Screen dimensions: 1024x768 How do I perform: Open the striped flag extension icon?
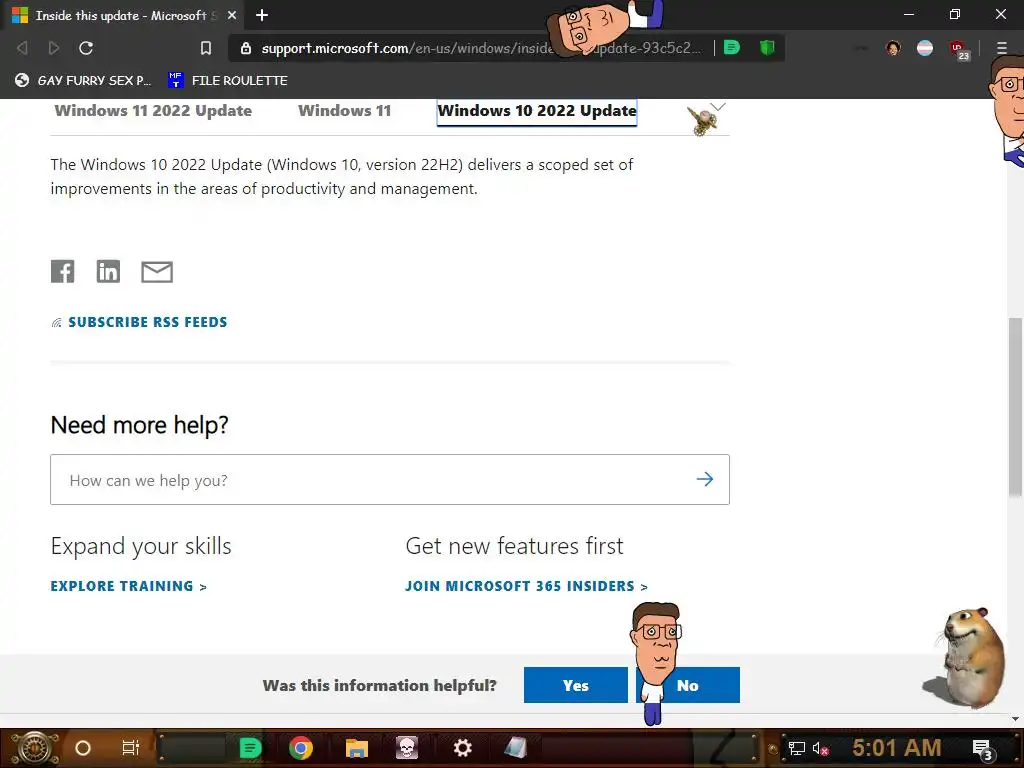(925, 48)
